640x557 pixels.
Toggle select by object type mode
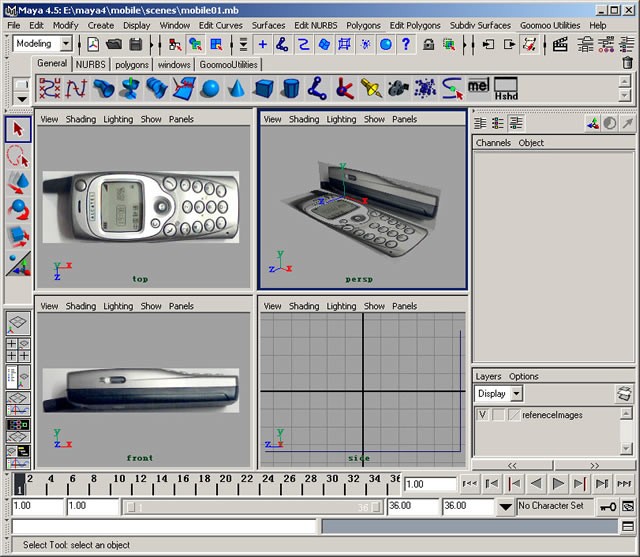[196, 44]
